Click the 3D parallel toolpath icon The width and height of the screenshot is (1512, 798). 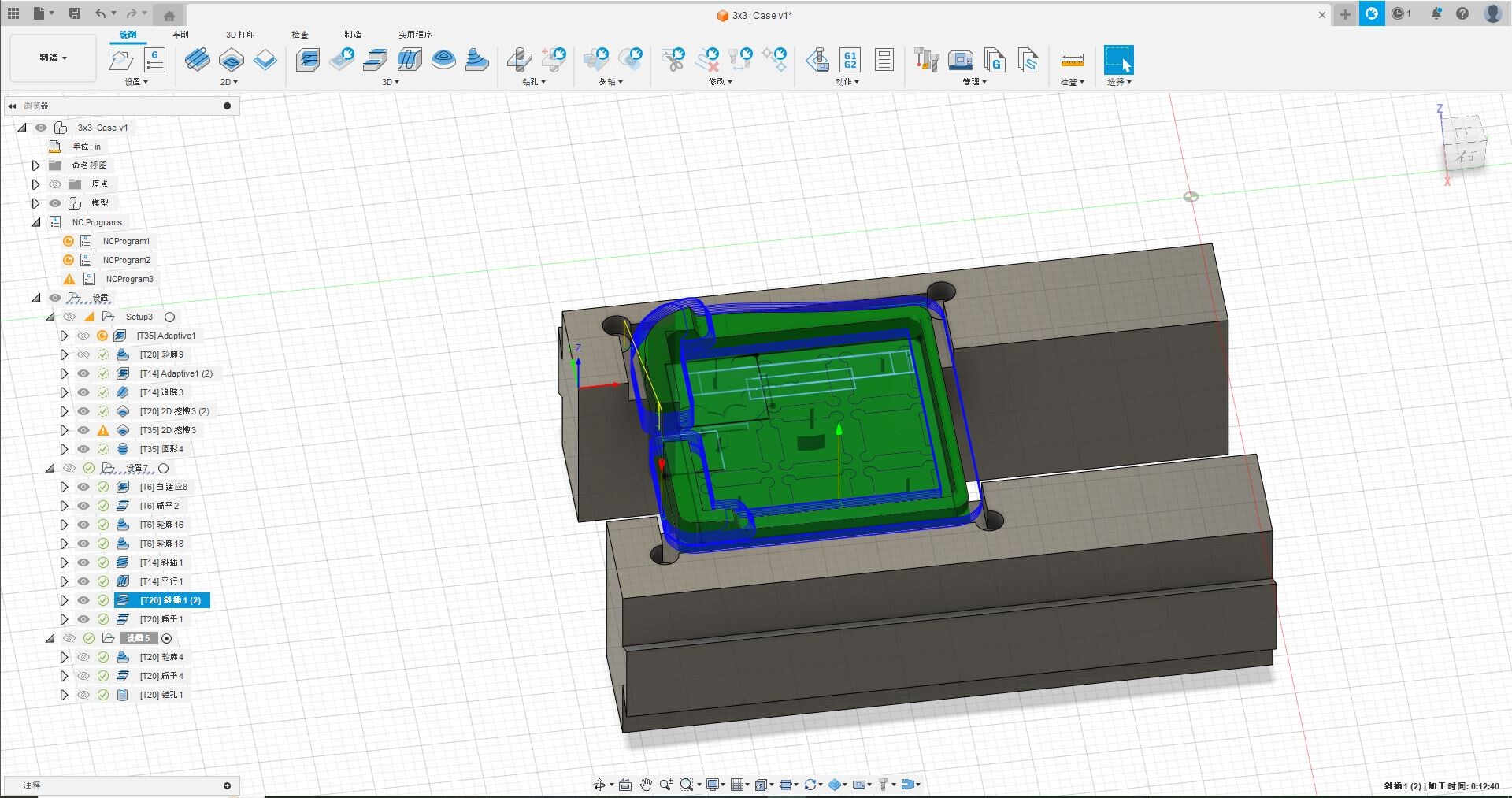pos(409,60)
